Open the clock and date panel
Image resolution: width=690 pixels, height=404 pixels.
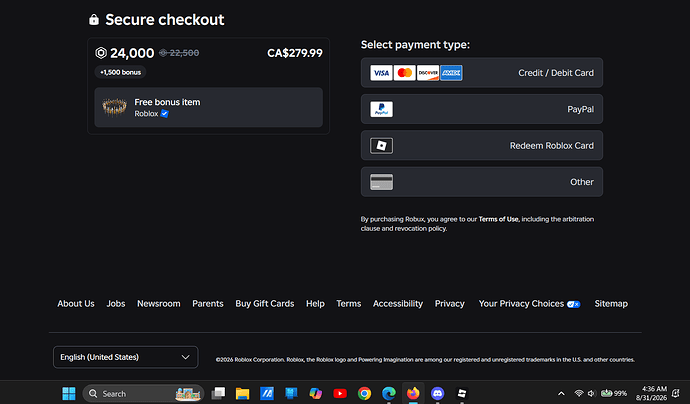[651, 393]
